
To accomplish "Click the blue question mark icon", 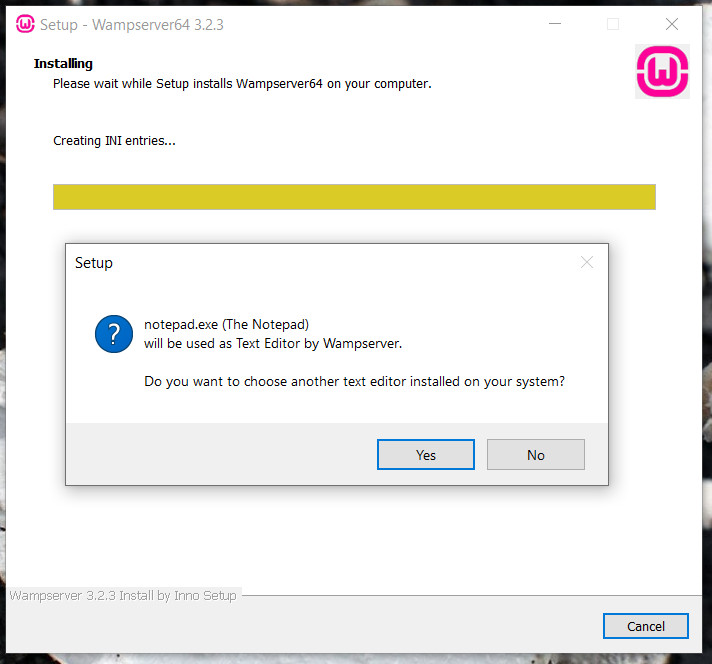I will click(x=114, y=334).
